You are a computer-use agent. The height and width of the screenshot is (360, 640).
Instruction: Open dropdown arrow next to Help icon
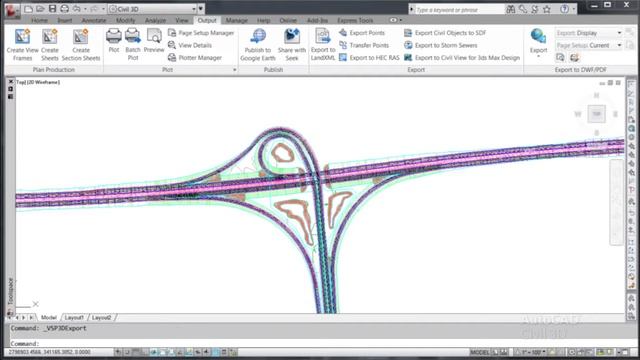[x=573, y=9]
